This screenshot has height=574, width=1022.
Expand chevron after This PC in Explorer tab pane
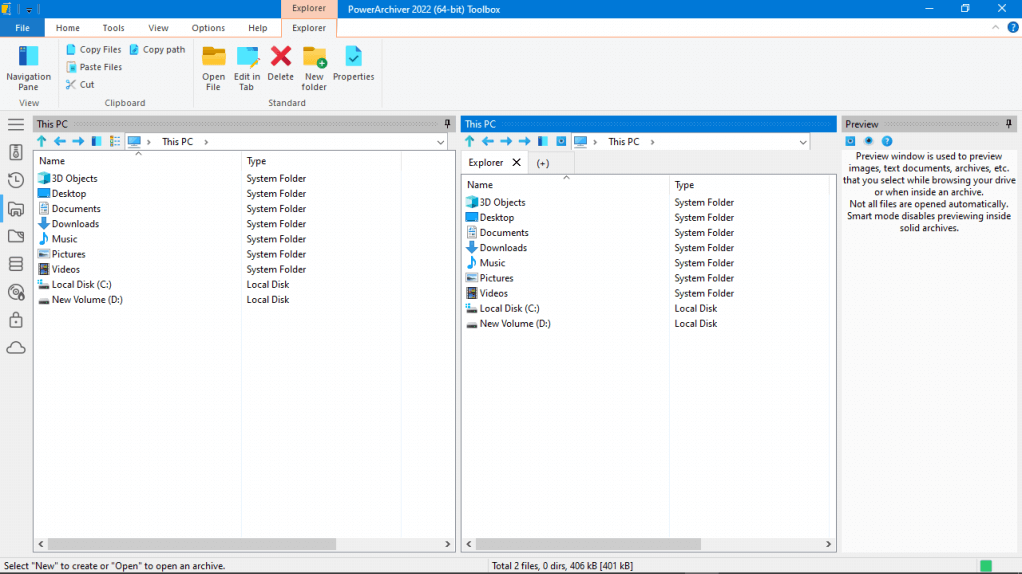point(652,142)
